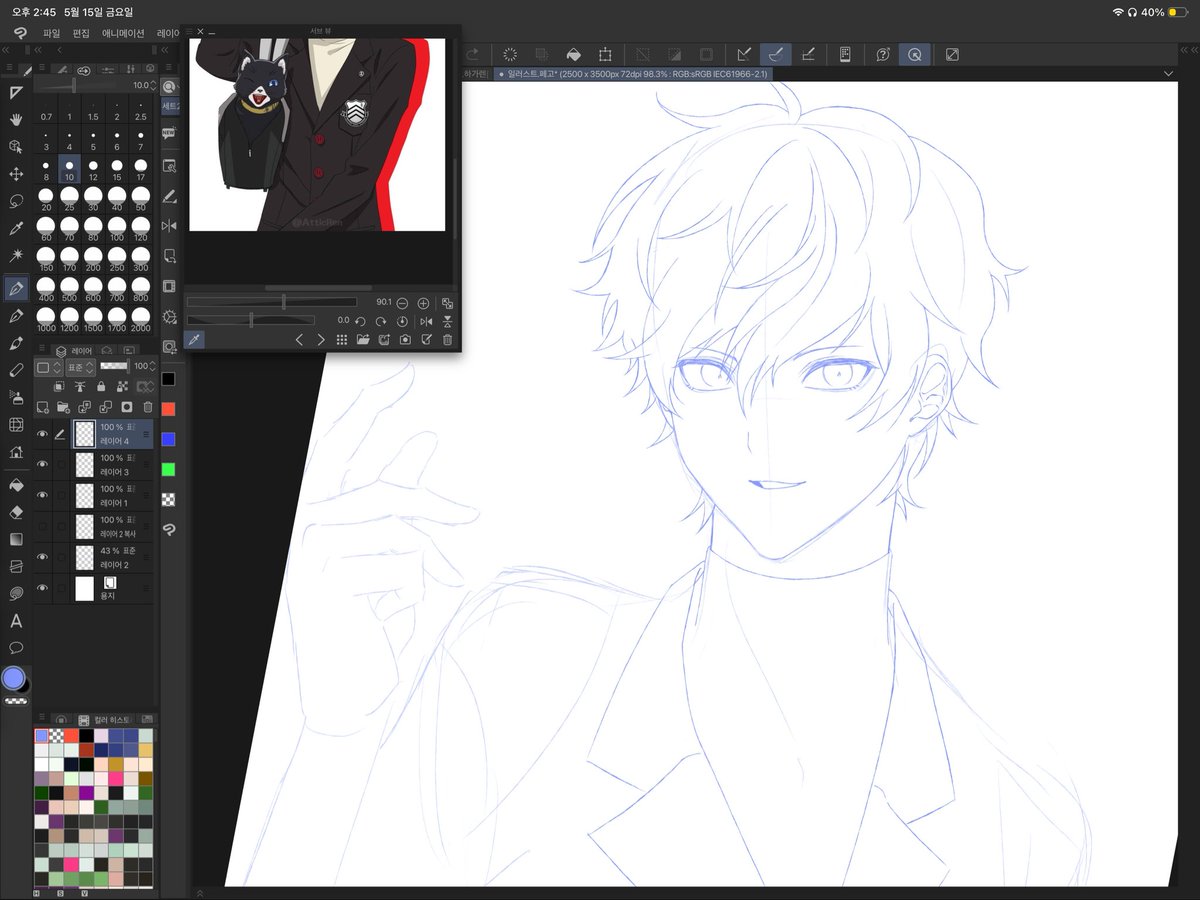
Task: Adjust brush size 10.0 stepper arrows
Action: click(154, 86)
